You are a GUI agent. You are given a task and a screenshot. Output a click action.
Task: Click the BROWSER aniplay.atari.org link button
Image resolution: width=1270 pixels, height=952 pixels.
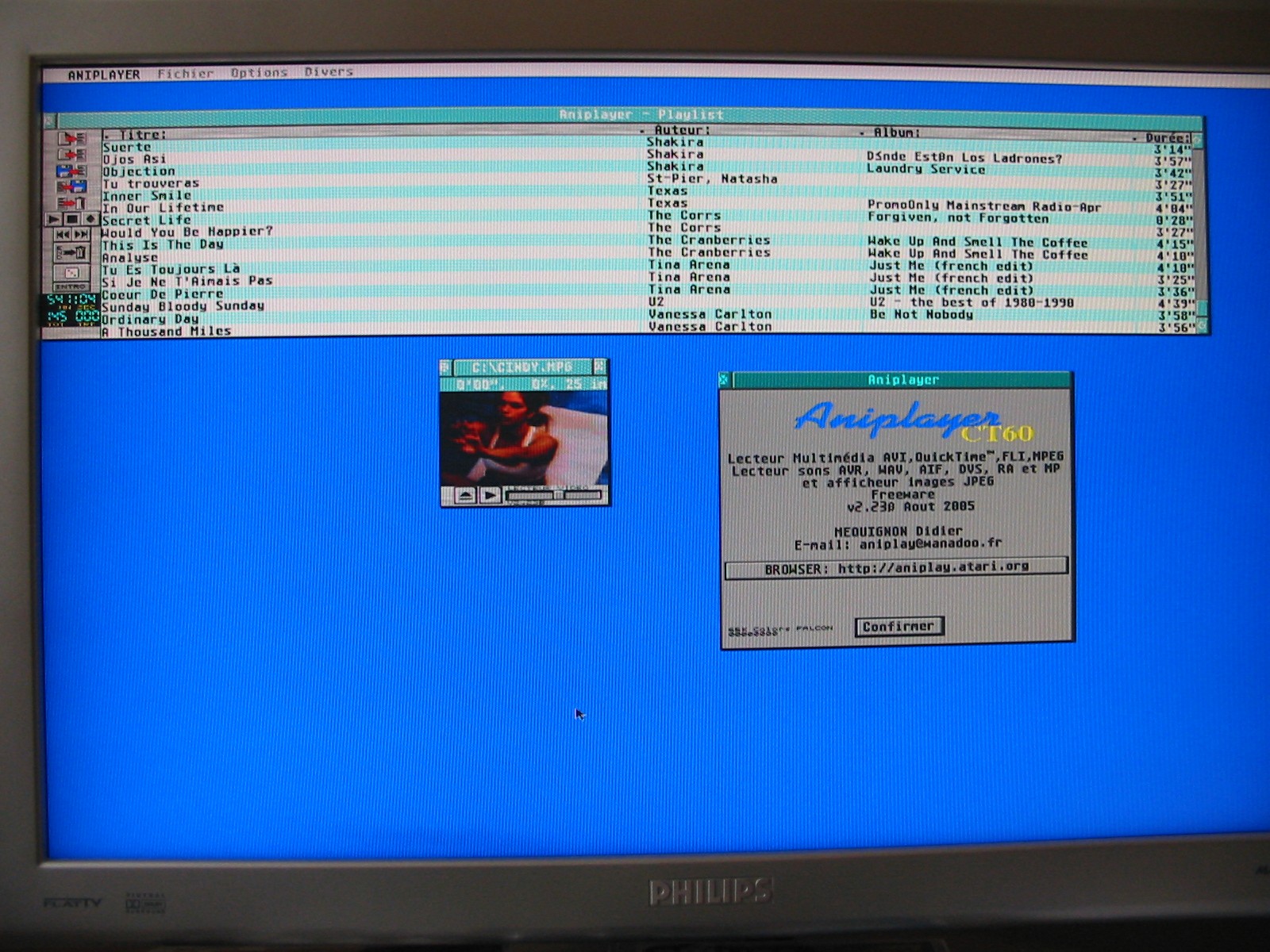(896, 568)
